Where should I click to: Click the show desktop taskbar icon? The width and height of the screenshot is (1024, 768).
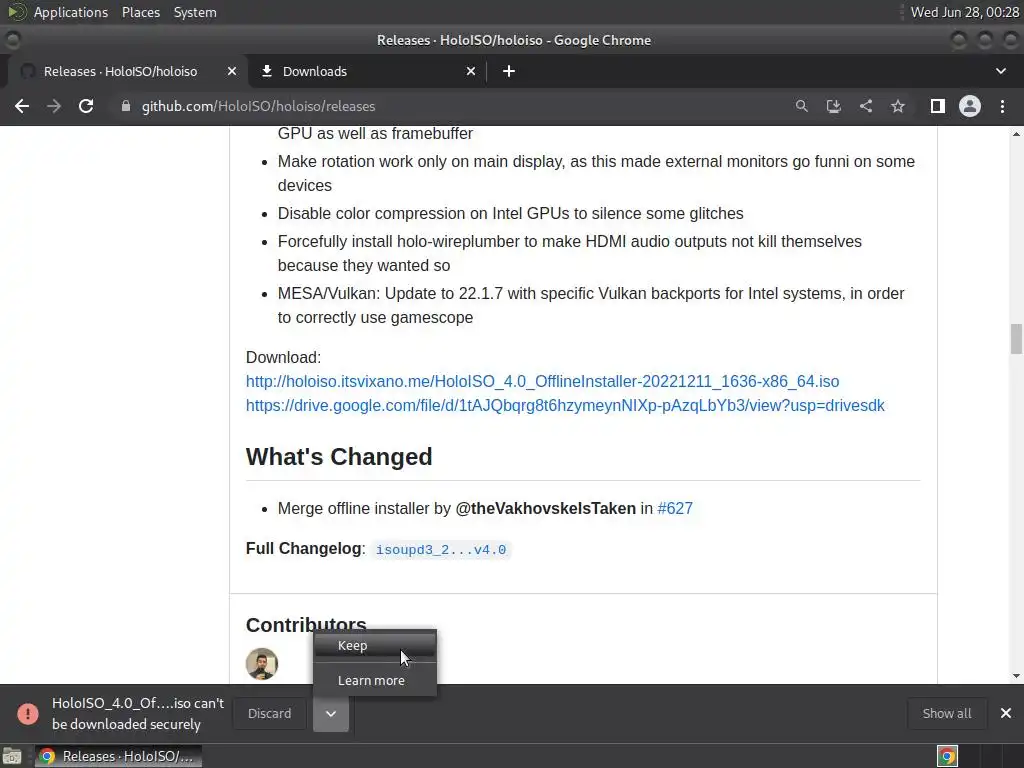point(12,756)
